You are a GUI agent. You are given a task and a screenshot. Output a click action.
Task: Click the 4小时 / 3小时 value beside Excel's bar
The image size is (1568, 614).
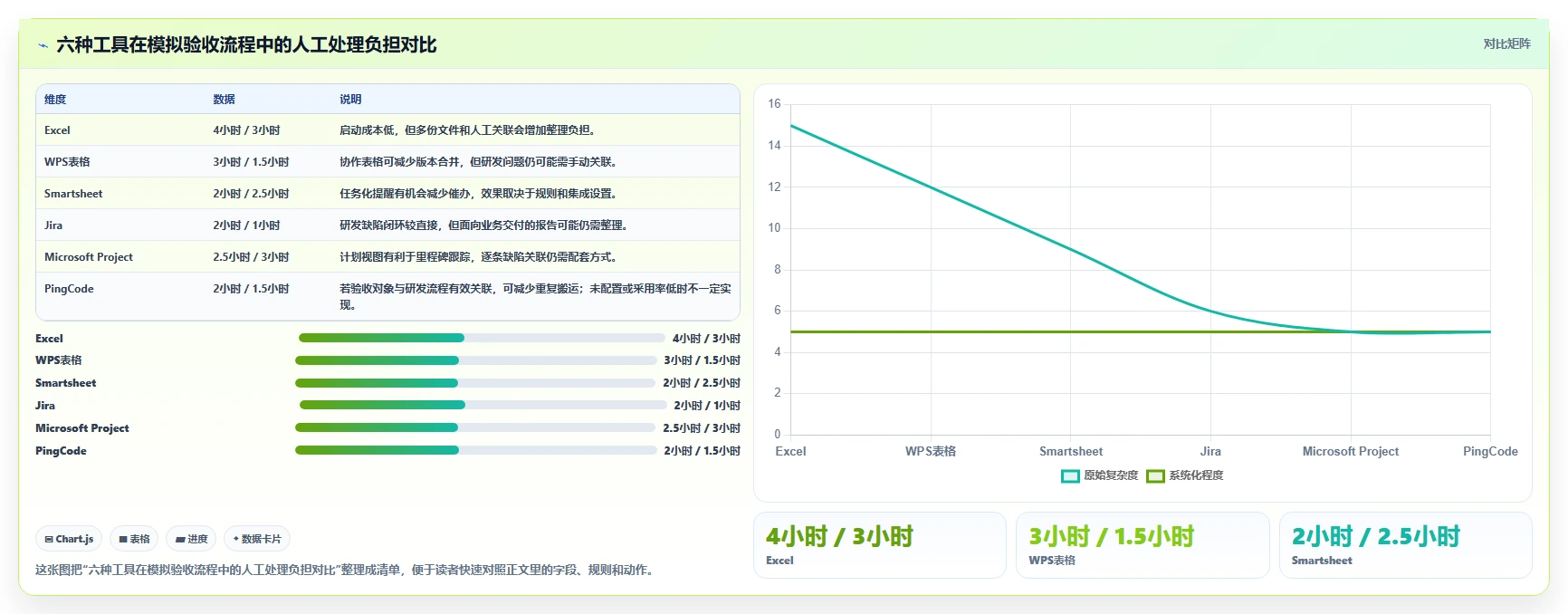tap(706, 339)
